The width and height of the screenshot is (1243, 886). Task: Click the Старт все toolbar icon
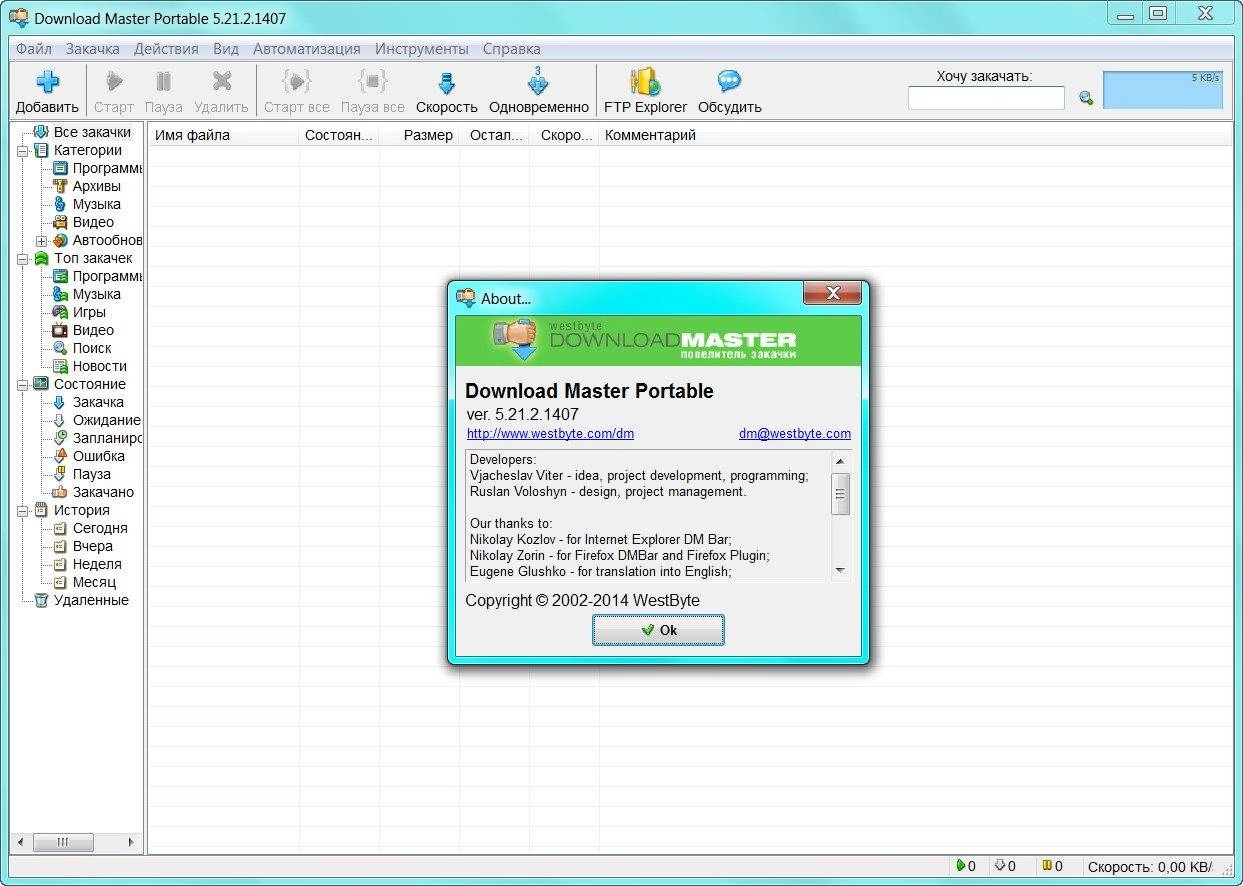click(297, 91)
